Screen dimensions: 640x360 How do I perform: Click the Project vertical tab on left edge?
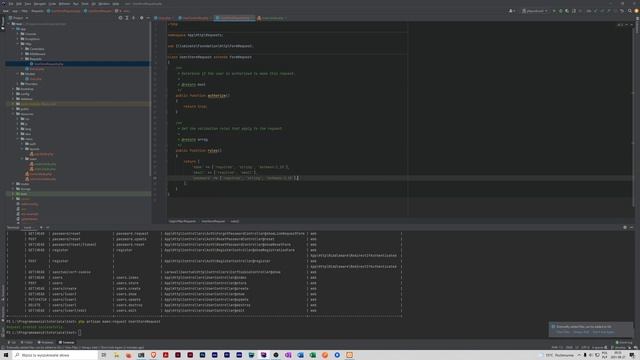pyautogui.click(x=3, y=23)
